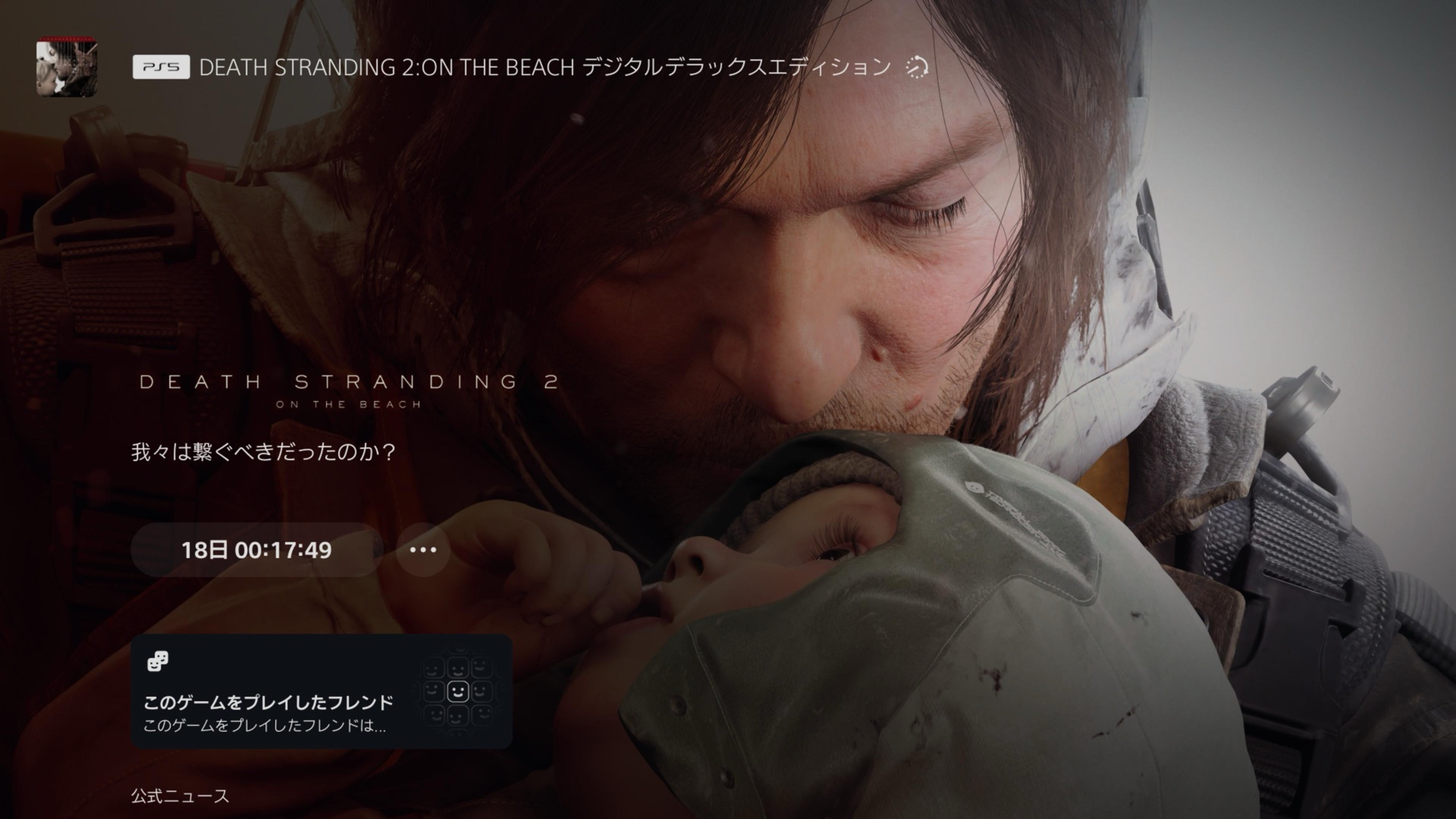Click the tagline 我々は繋ぐべきだったのか？
Viewport: 1456px width, 819px height.
[264, 453]
